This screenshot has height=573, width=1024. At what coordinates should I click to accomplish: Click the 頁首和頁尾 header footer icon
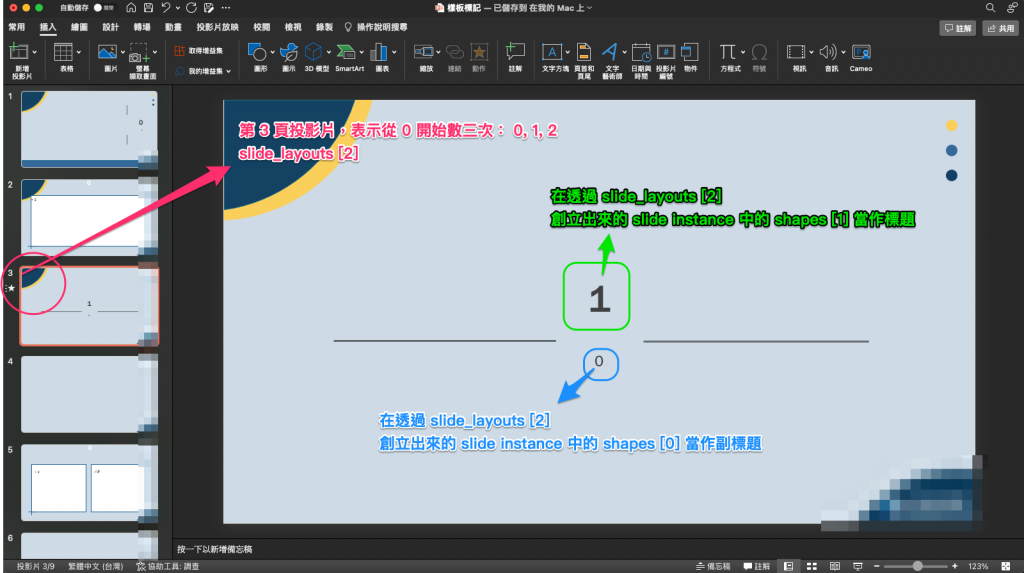tap(584, 52)
